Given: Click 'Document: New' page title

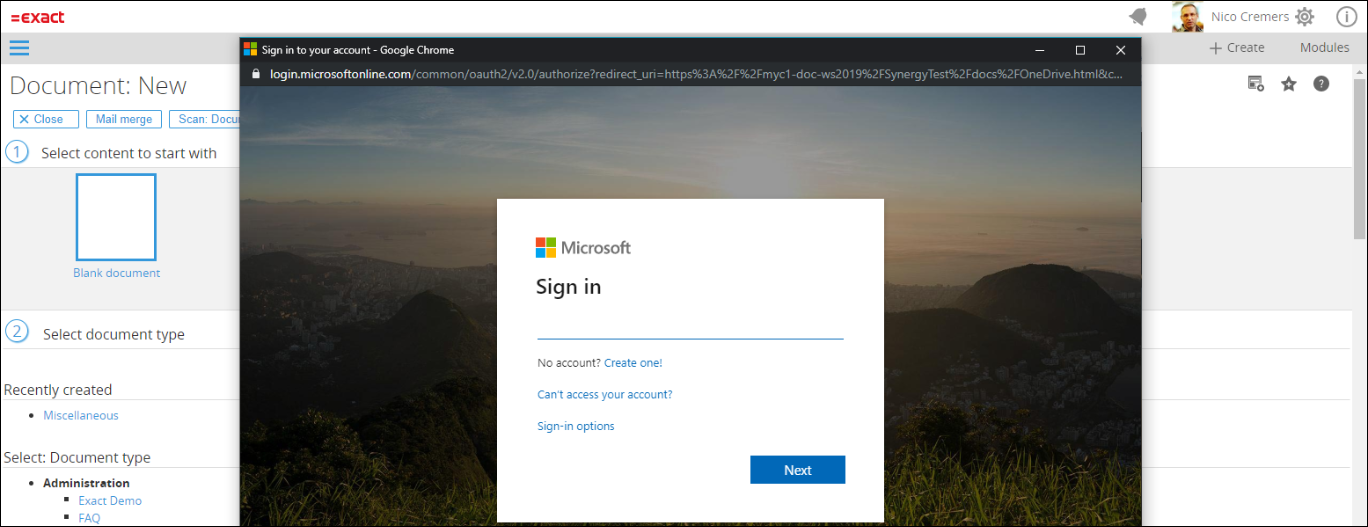Looking at the screenshot, I should (x=98, y=86).
